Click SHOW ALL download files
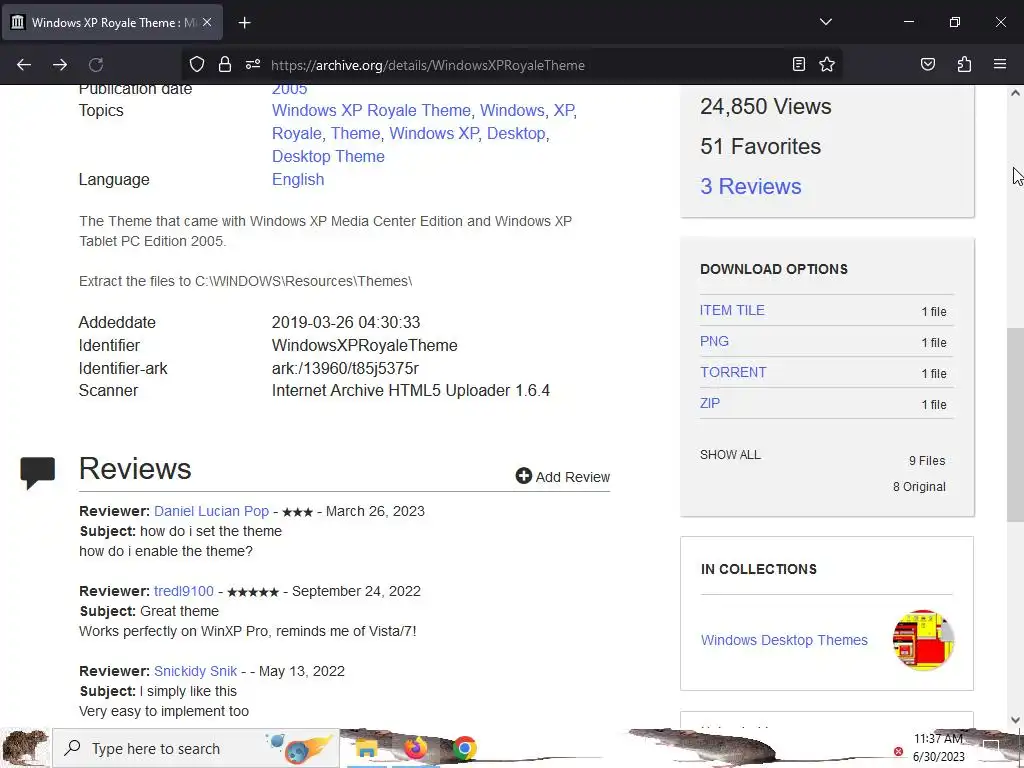This screenshot has width=1024, height=768. [730, 455]
